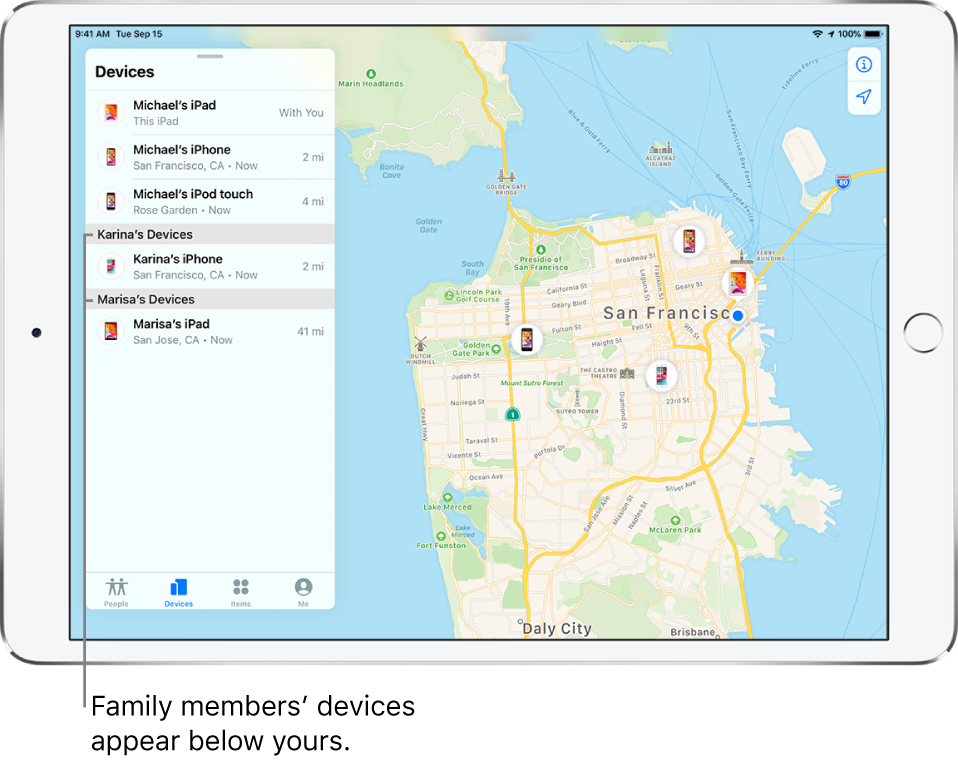Open the Items tab
Screen dimensions: 958x763
coord(241,592)
